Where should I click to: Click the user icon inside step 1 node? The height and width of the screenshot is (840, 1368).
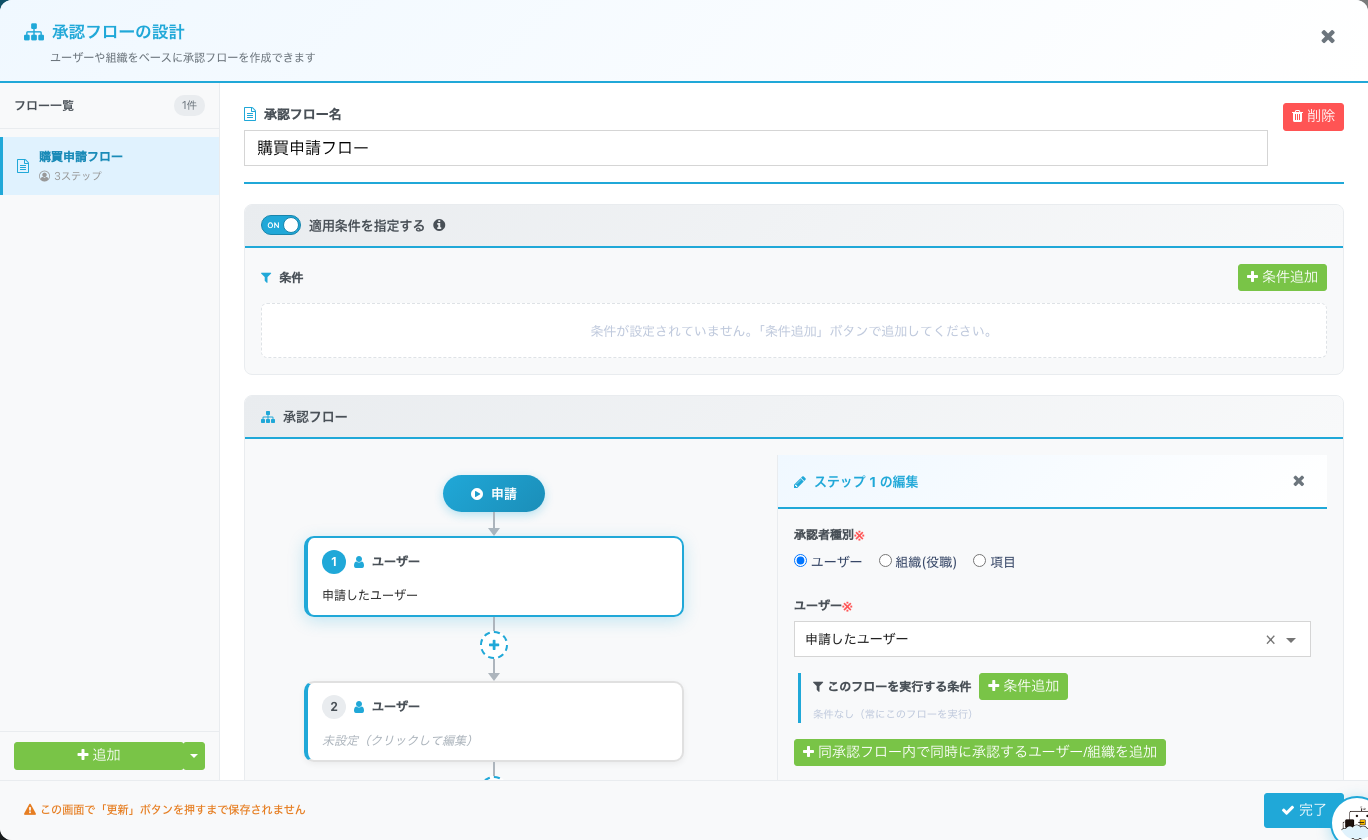(359, 561)
